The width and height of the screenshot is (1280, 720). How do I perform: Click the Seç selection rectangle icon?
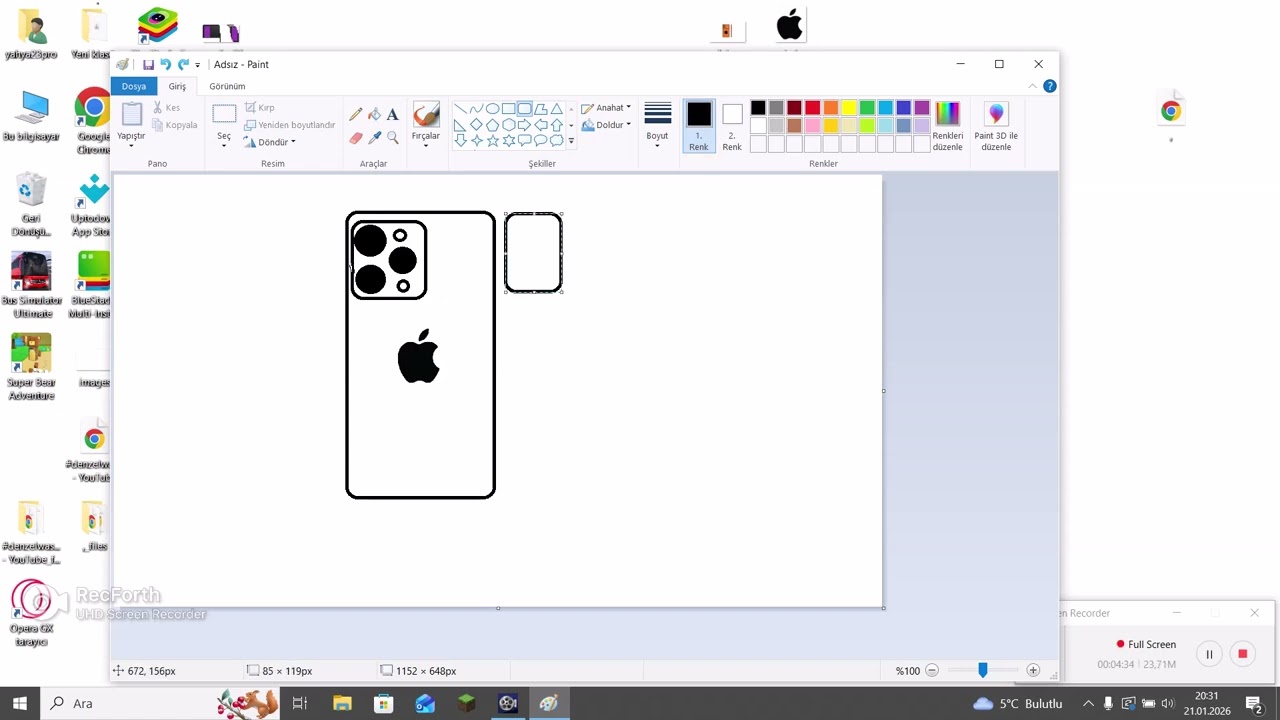(224, 114)
